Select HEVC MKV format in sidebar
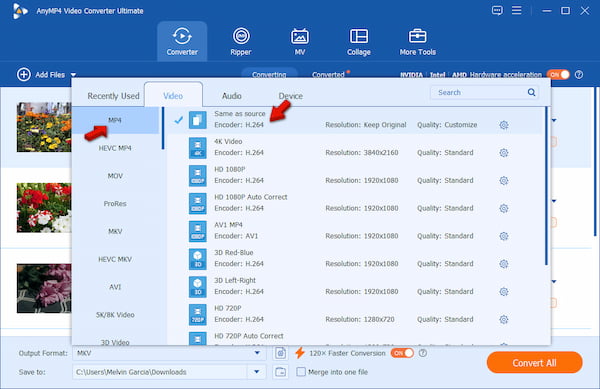 click(115, 259)
